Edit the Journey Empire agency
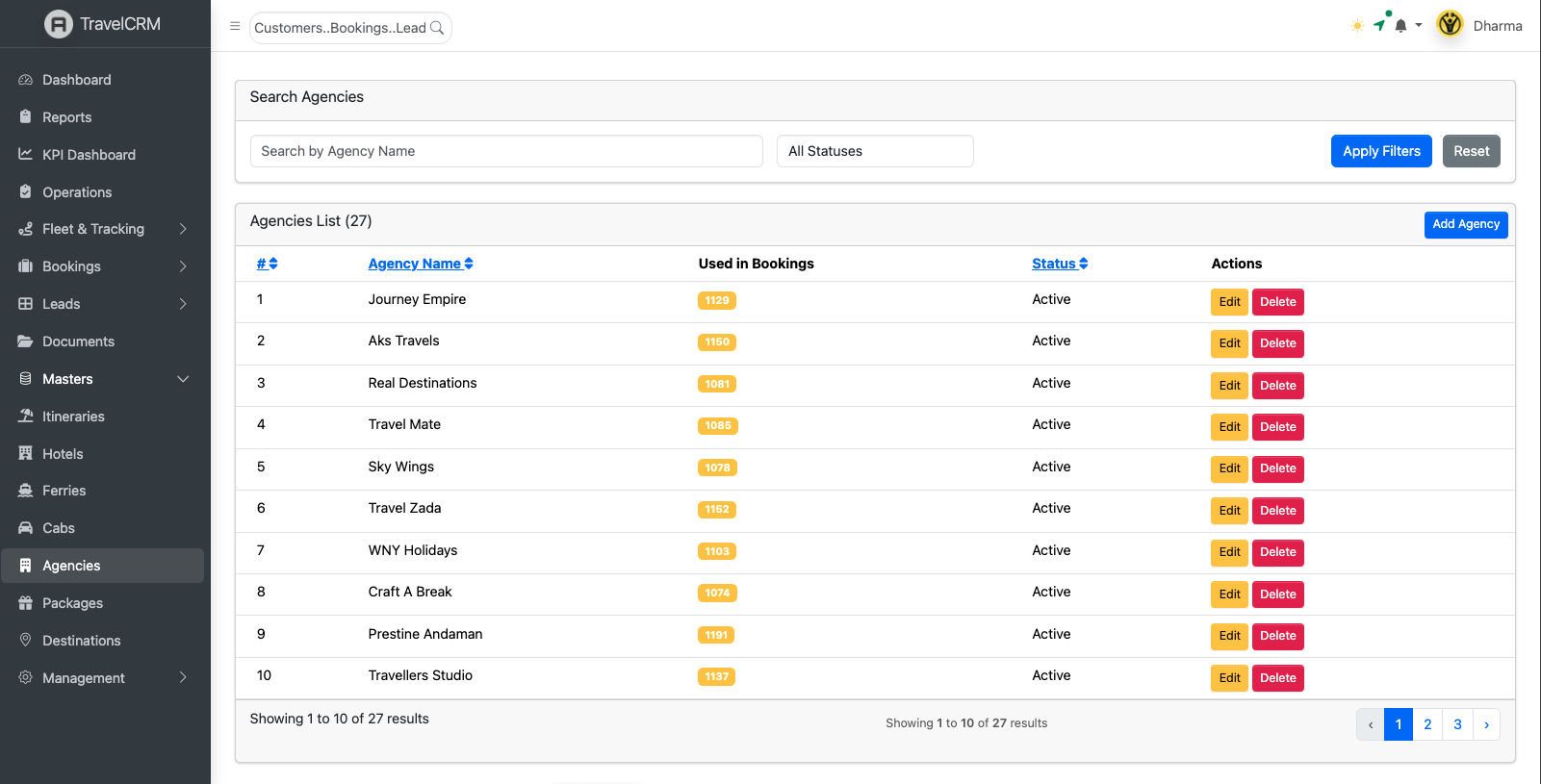 pyautogui.click(x=1229, y=302)
